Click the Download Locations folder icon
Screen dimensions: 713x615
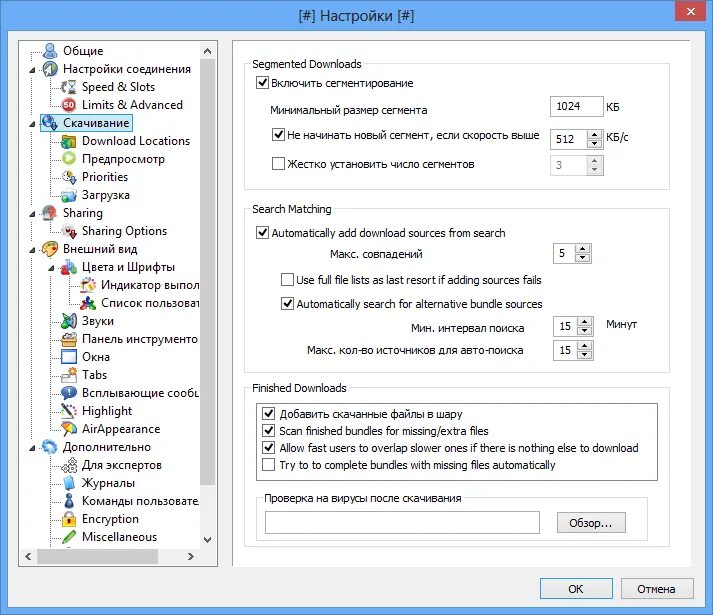point(69,141)
